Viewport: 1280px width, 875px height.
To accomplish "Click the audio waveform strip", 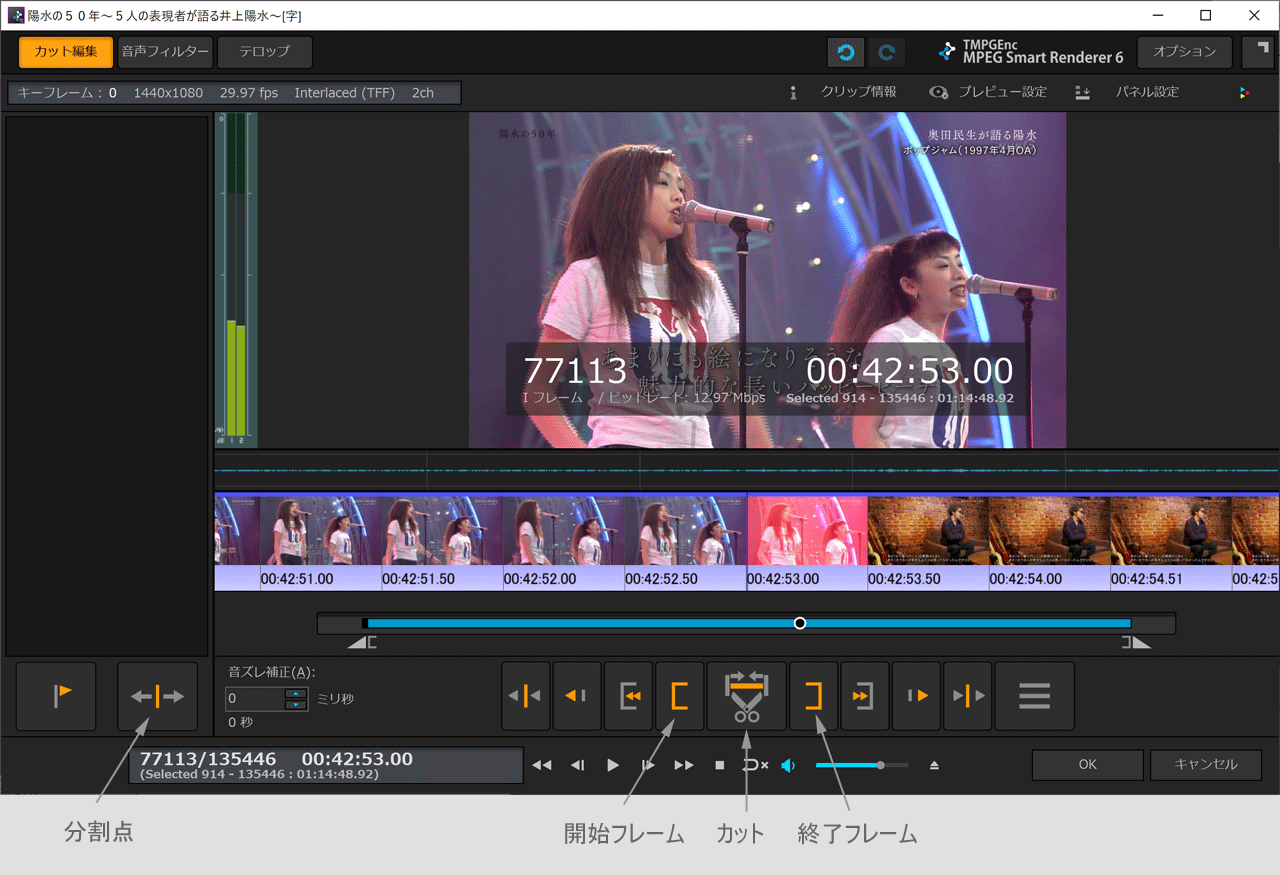I will pyautogui.click(x=746, y=469).
